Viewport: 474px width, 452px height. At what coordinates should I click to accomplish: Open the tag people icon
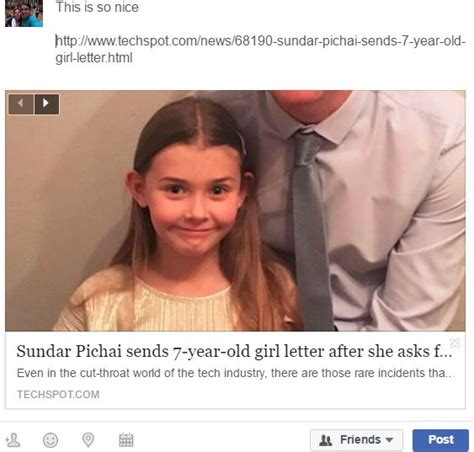pyautogui.click(x=13, y=440)
